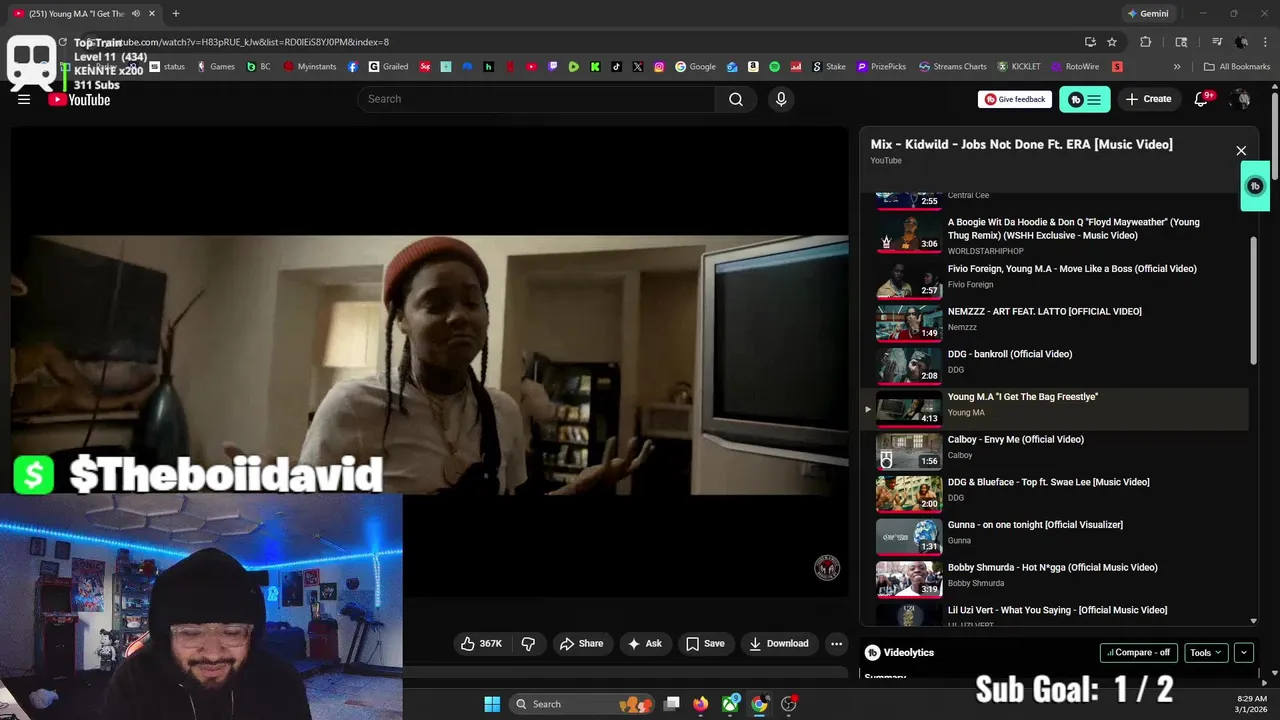Open the Grailed bookmark
1280x720 pixels.
389,67
